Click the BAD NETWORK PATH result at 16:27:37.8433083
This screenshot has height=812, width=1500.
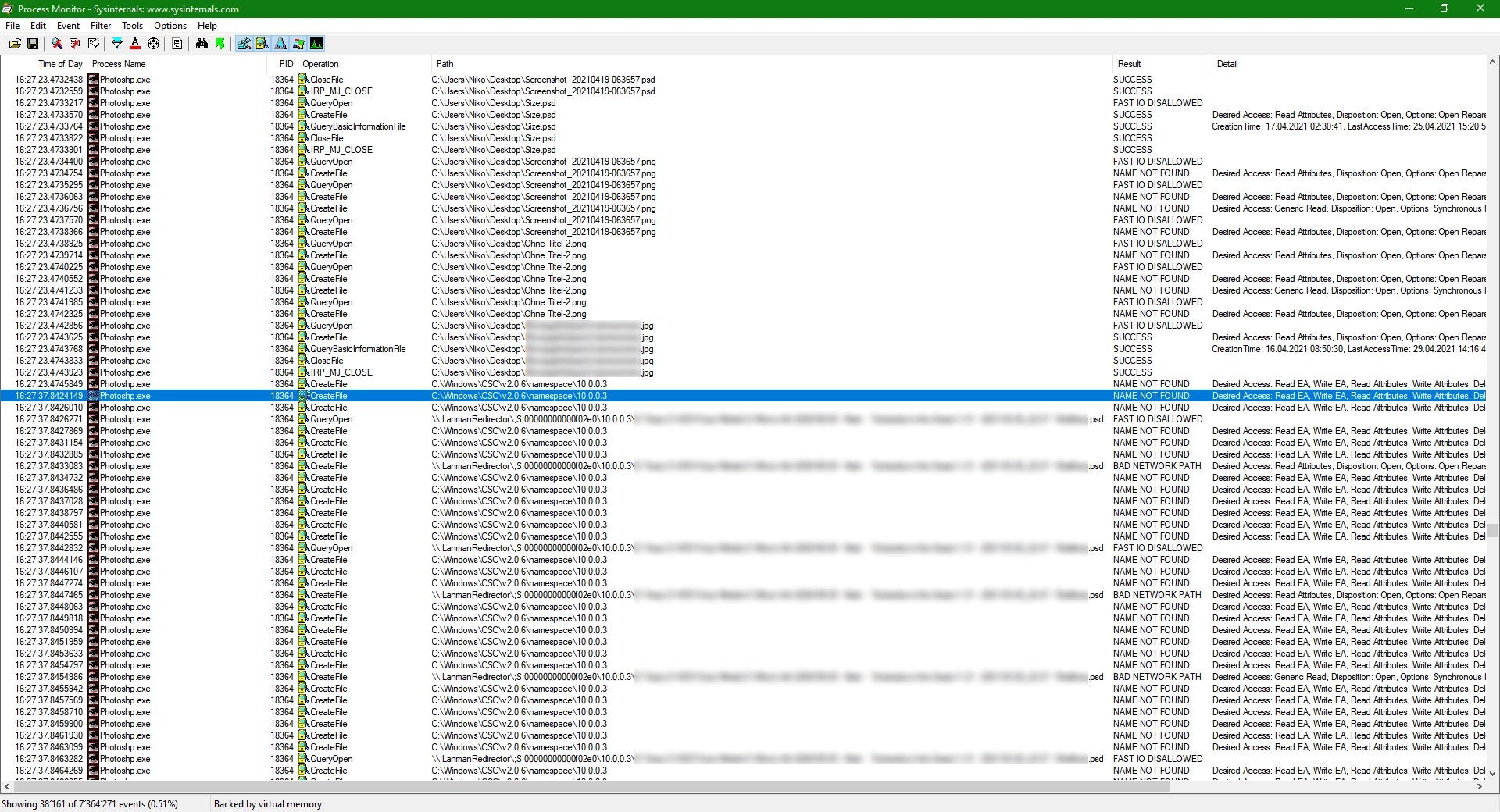(x=1157, y=466)
